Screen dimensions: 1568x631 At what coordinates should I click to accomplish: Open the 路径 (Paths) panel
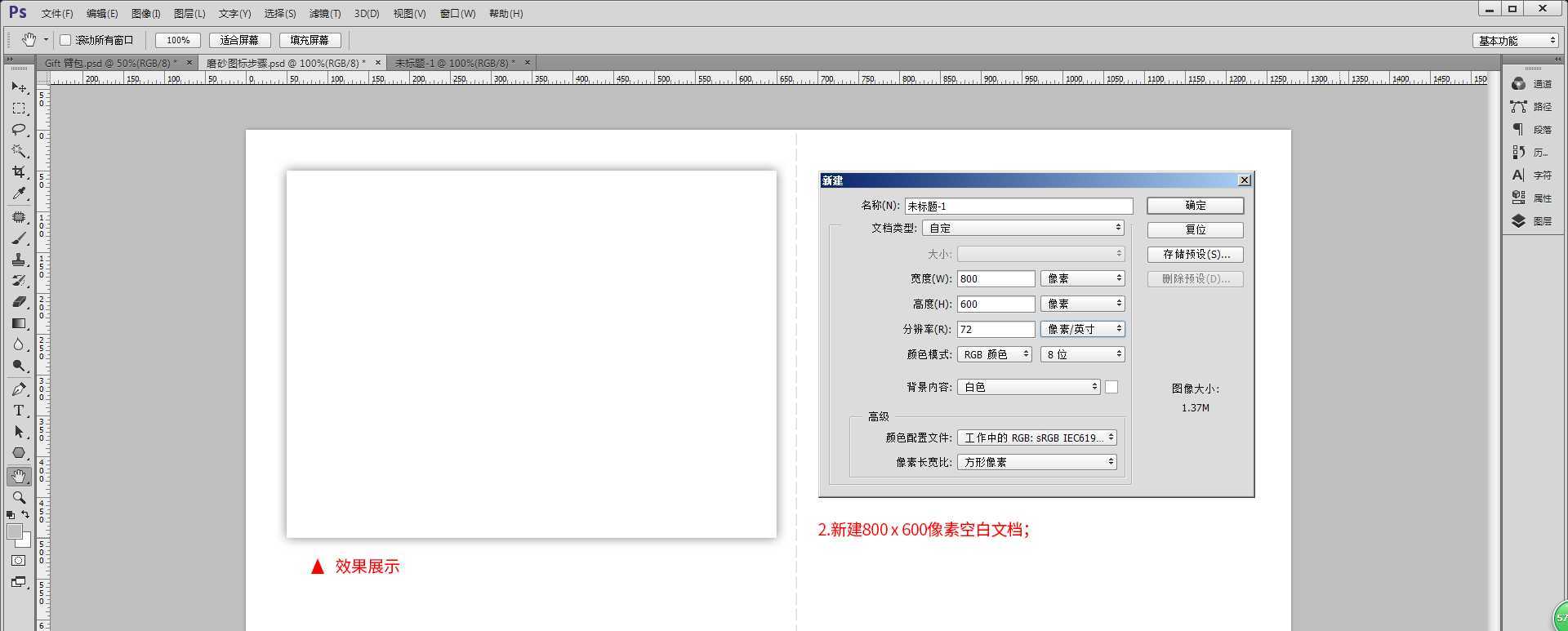pyautogui.click(x=1531, y=107)
